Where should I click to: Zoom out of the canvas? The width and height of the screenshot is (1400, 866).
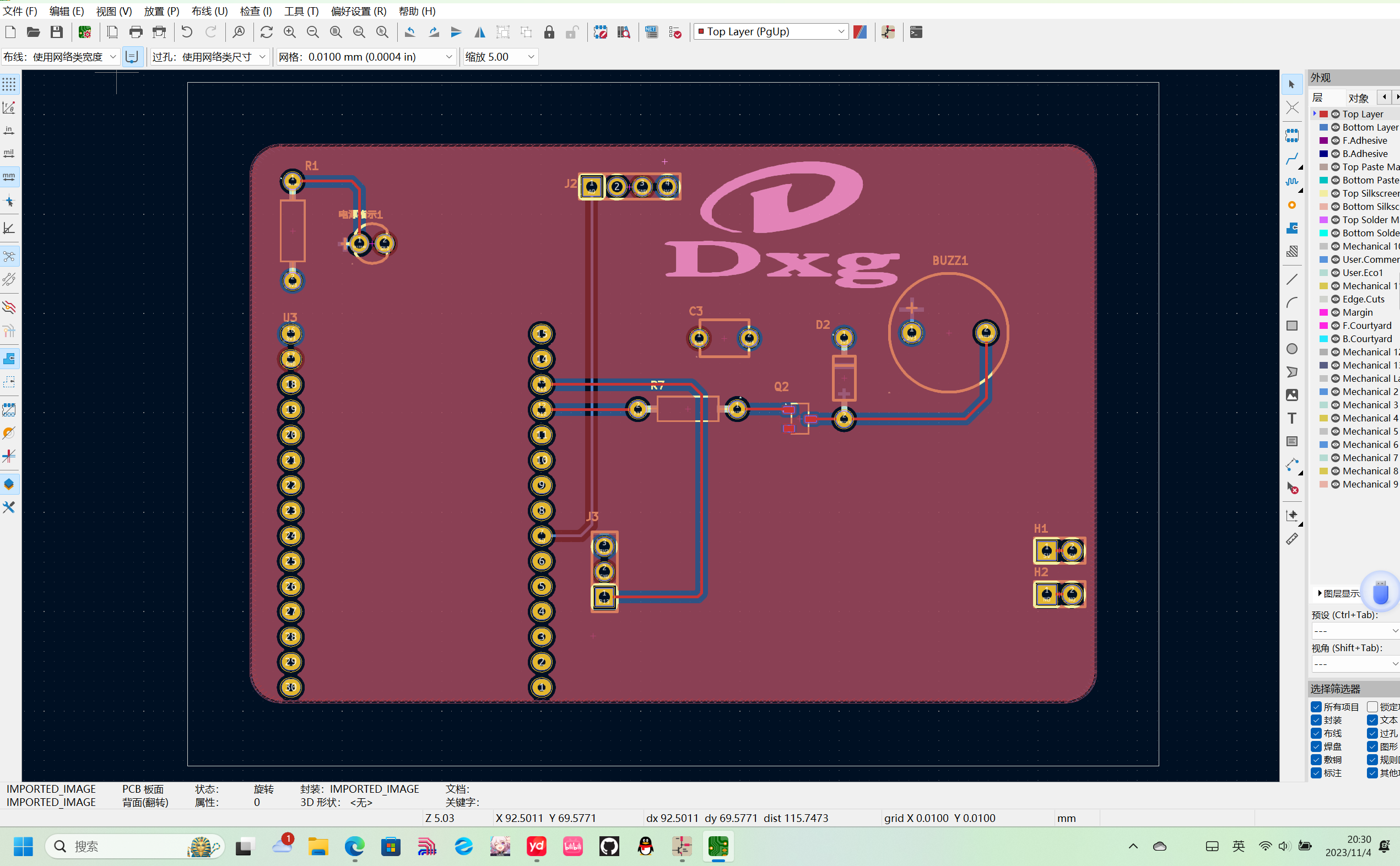[313, 32]
